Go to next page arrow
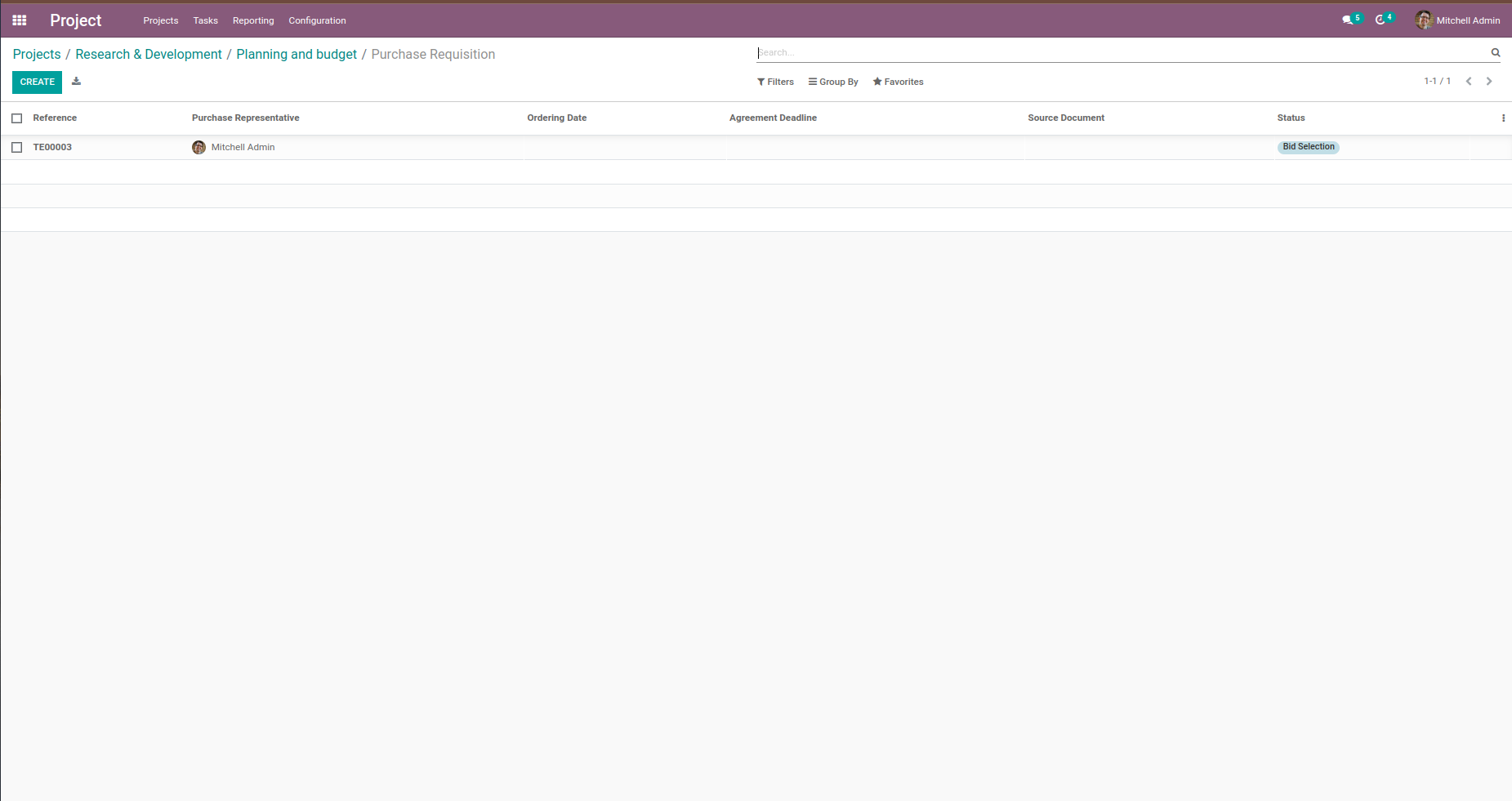 click(x=1489, y=82)
